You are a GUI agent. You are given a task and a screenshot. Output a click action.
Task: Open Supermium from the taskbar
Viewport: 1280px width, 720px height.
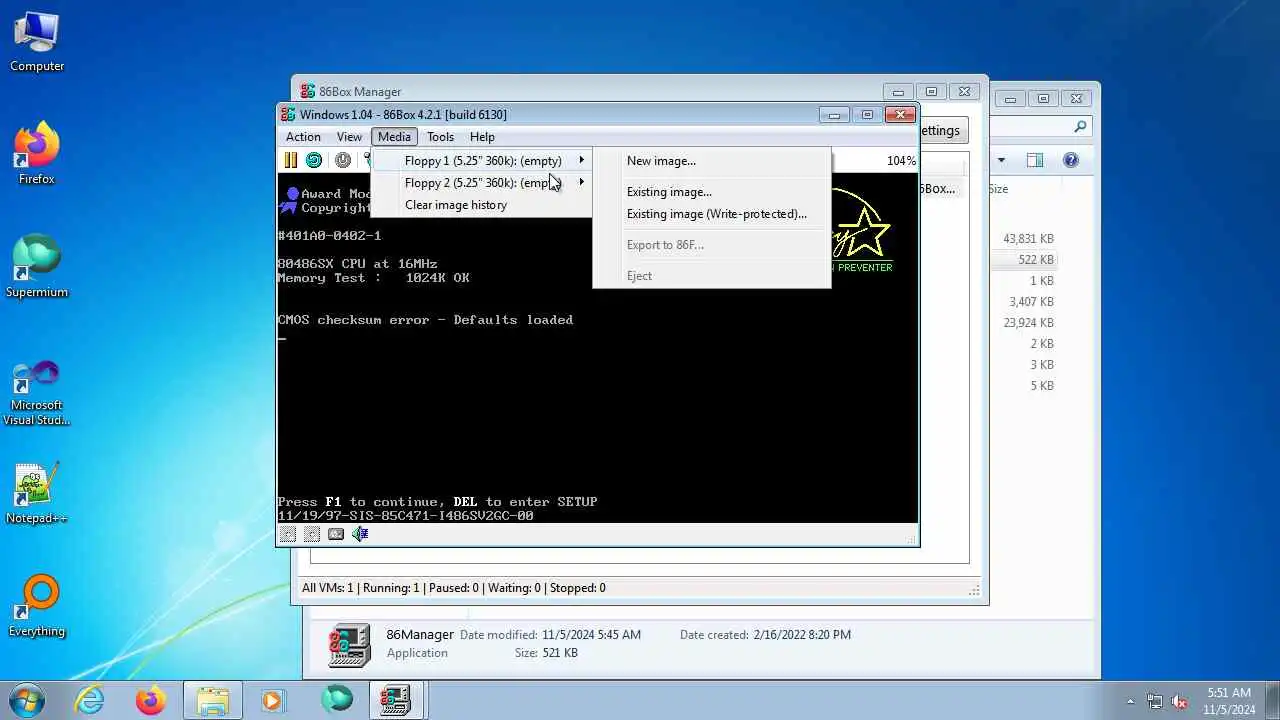(337, 700)
